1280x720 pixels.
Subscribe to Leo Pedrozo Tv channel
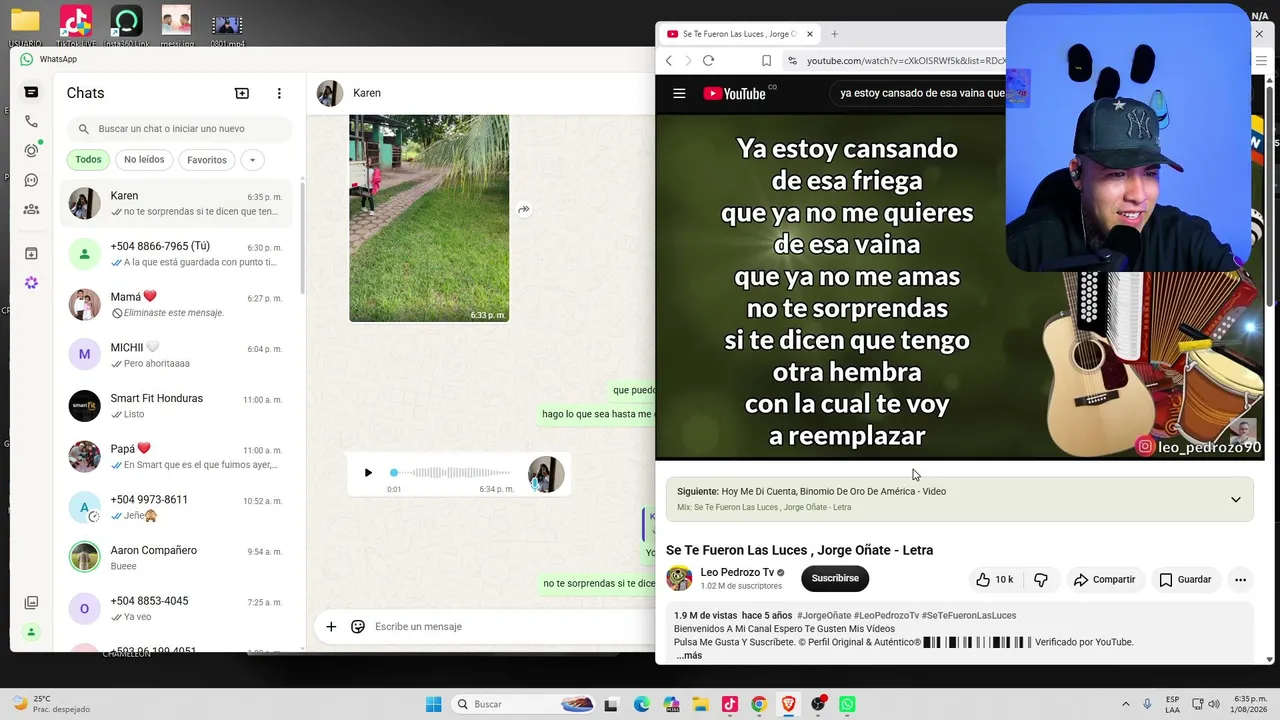(835, 578)
